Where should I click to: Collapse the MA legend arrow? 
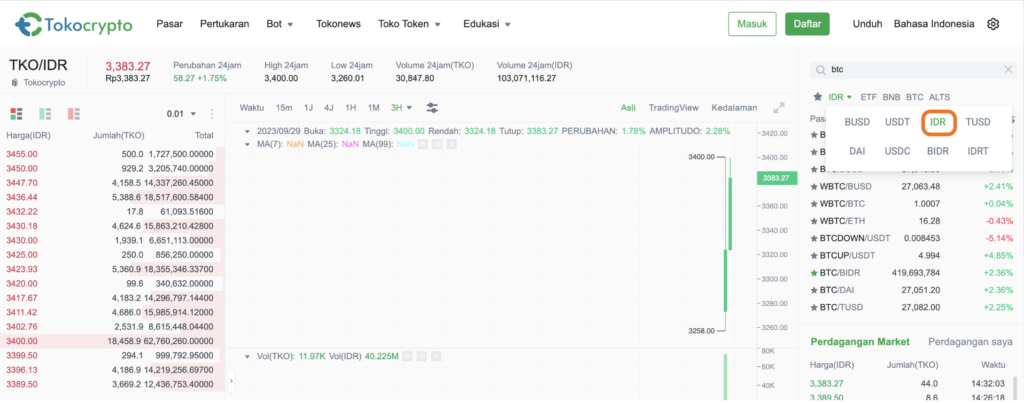(248, 144)
